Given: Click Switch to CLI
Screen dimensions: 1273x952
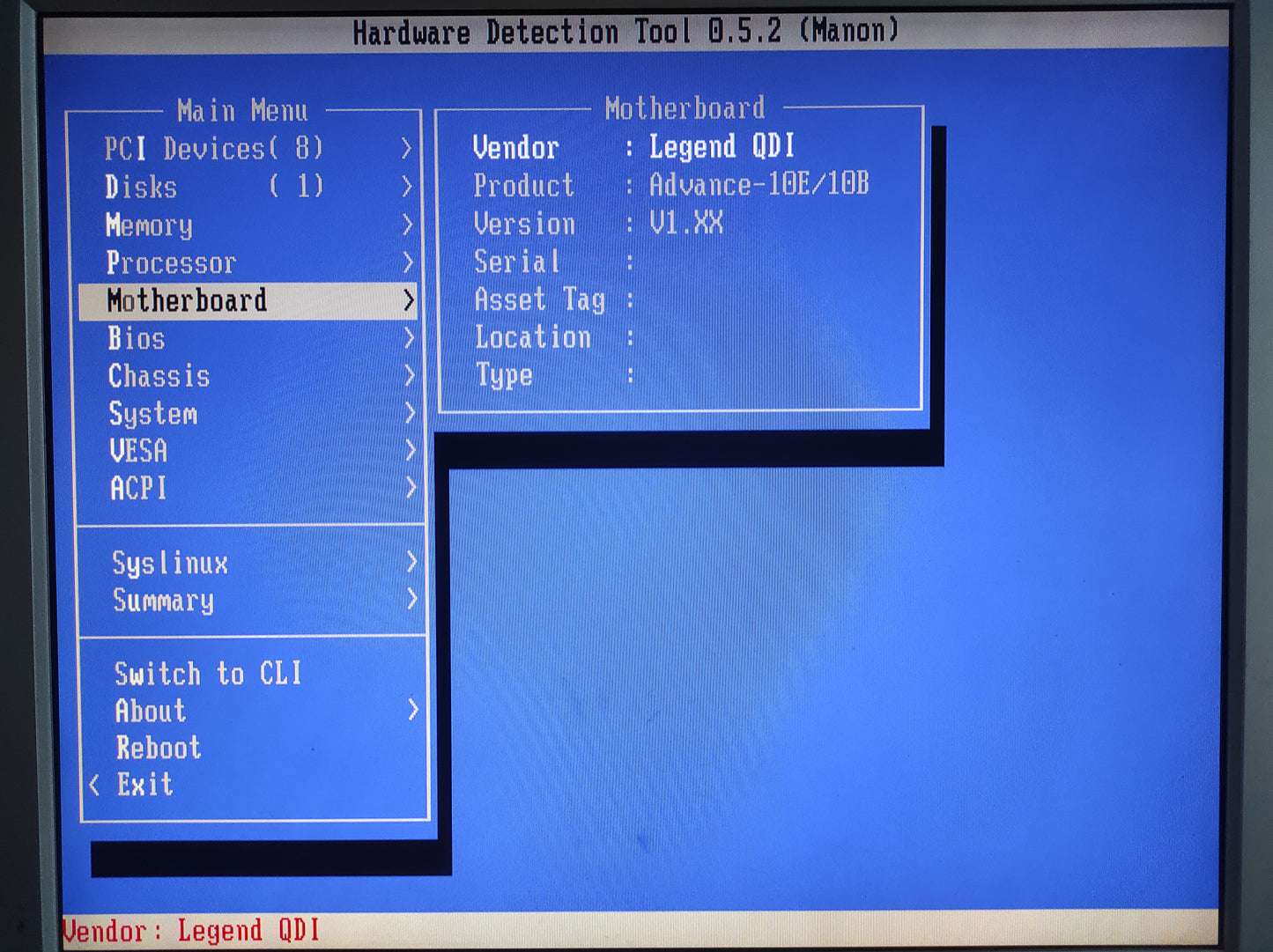Looking at the screenshot, I should [208, 674].
